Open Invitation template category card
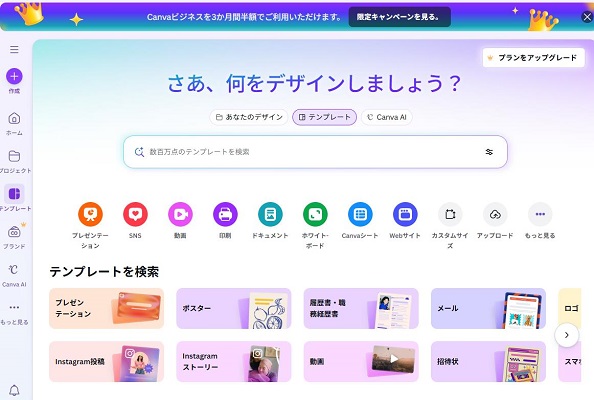The height and width of the screenshot is (400, 594). point(488,361)
